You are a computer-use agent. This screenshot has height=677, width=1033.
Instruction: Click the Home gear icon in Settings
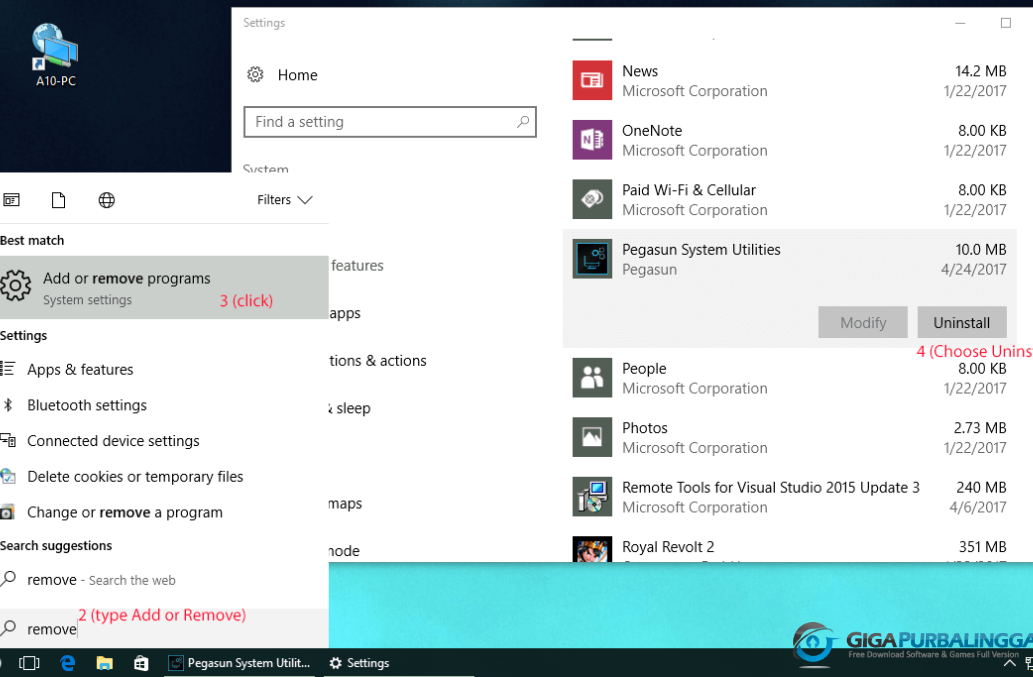(255, 74)
